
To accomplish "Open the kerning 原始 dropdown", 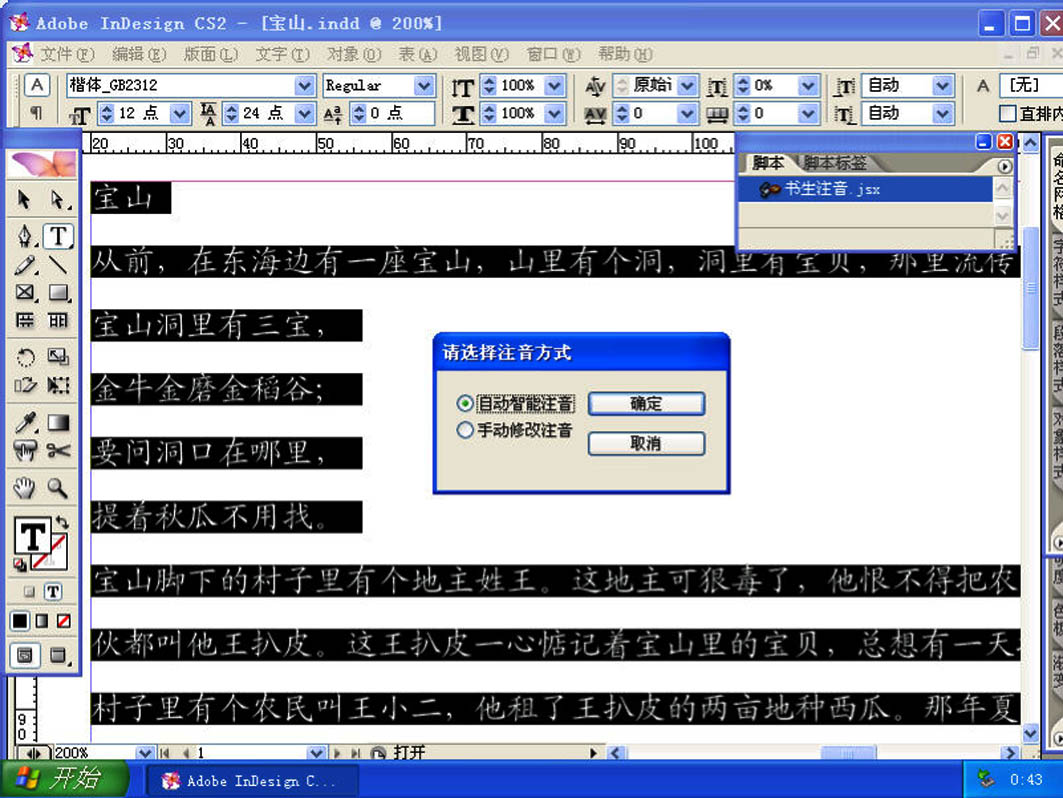I will tap(687, 85).
